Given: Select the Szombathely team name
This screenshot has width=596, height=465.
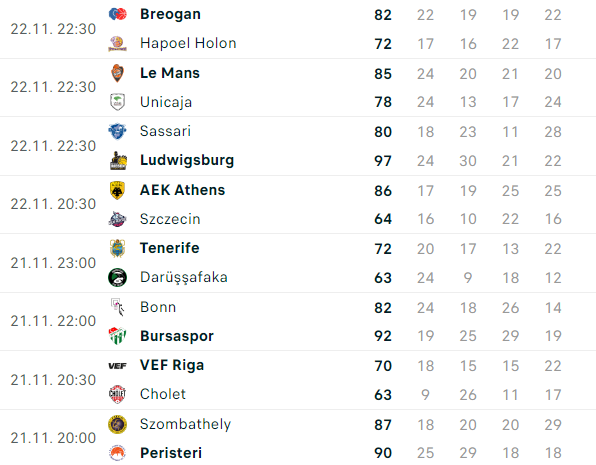Looking at the screenshot, I should [185, 424].
